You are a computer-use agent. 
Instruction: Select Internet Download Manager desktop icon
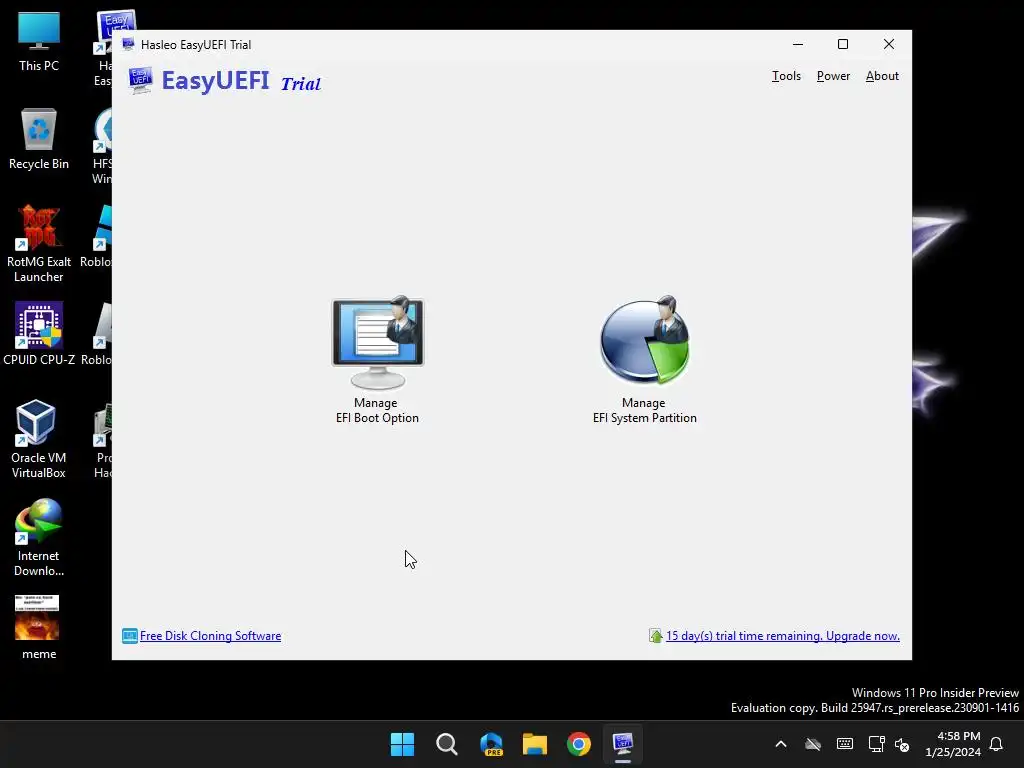click(x=39, y=537)
